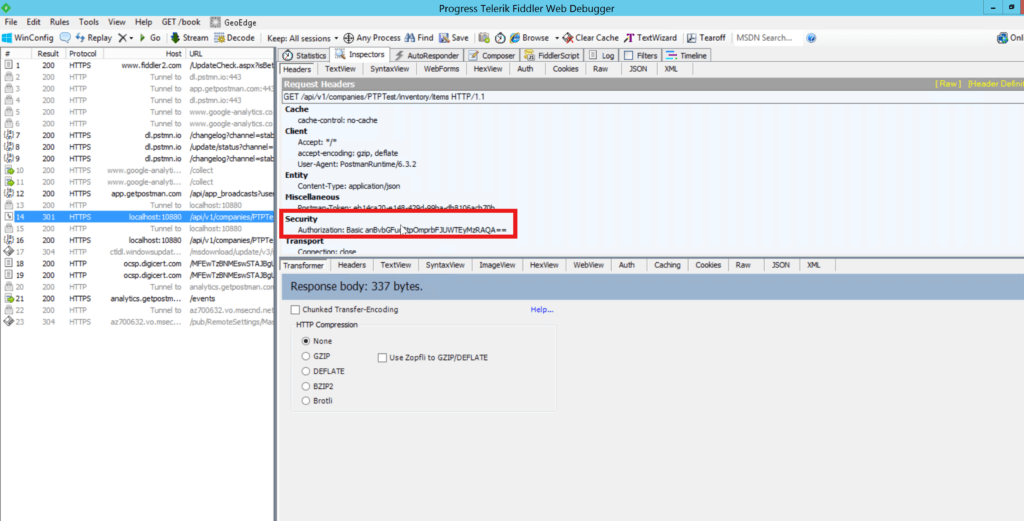Select the DEFLATE compression option

pos(305,371)
